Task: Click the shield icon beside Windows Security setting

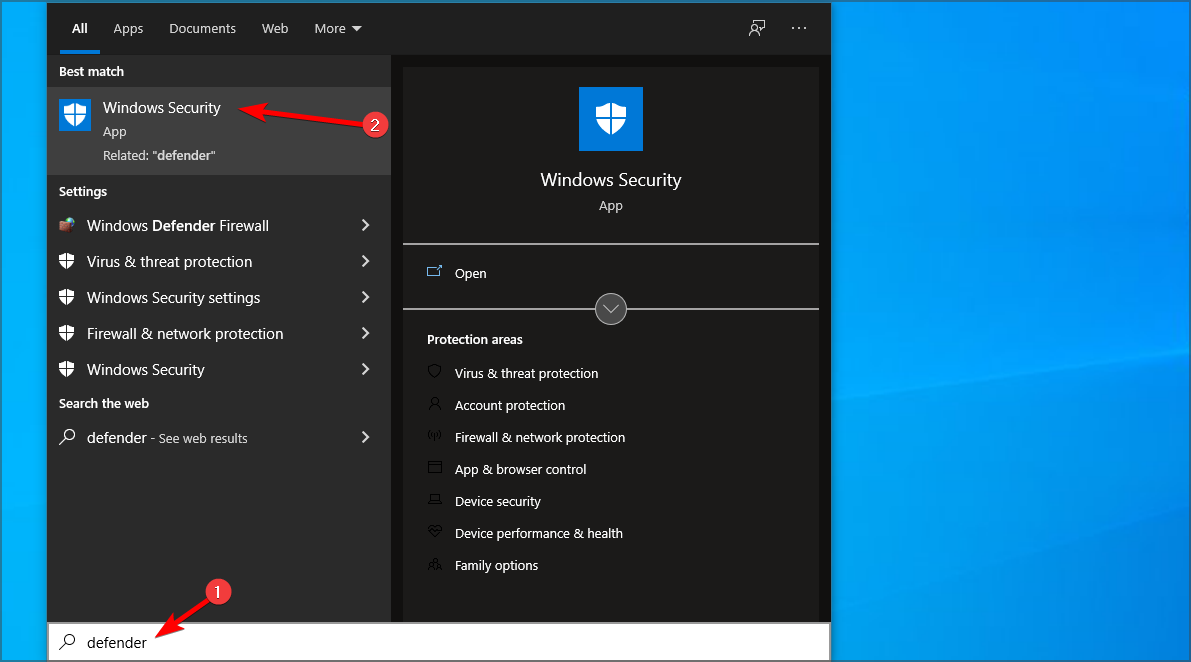Action: (67, 369)
